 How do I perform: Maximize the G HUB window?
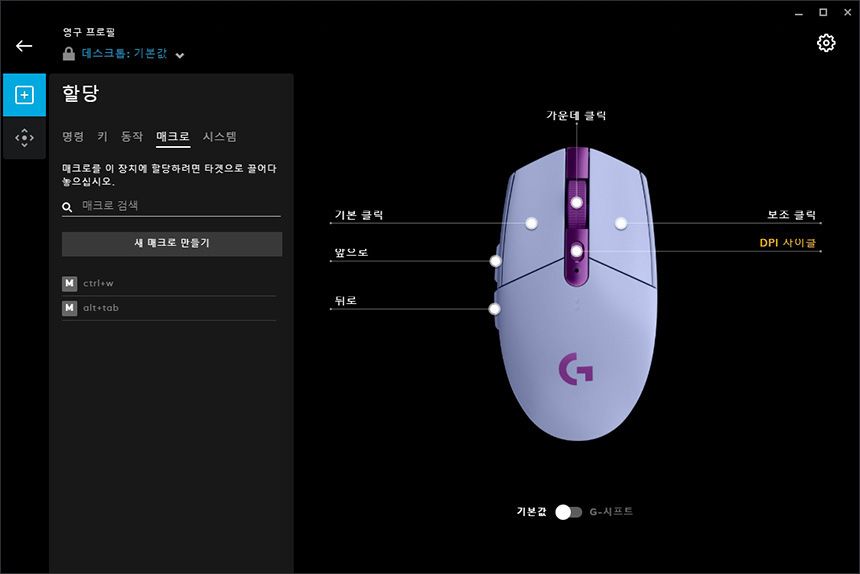(x=823, y=12)
